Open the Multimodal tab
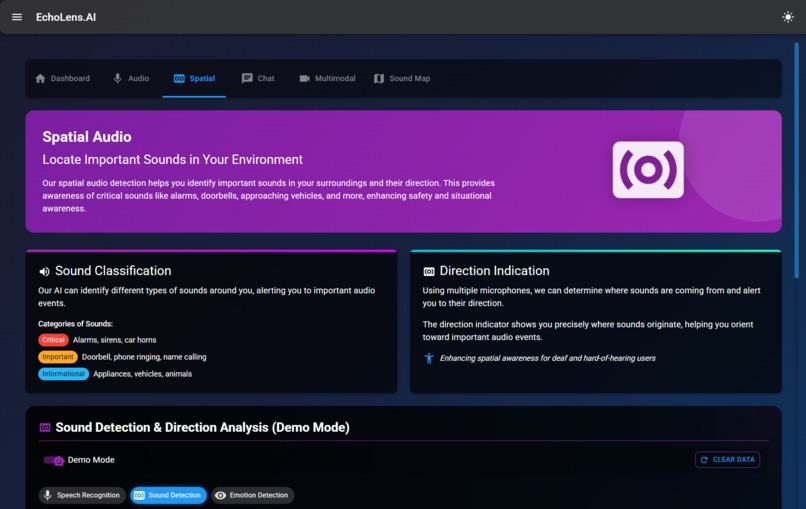 [x=327, y=78]
